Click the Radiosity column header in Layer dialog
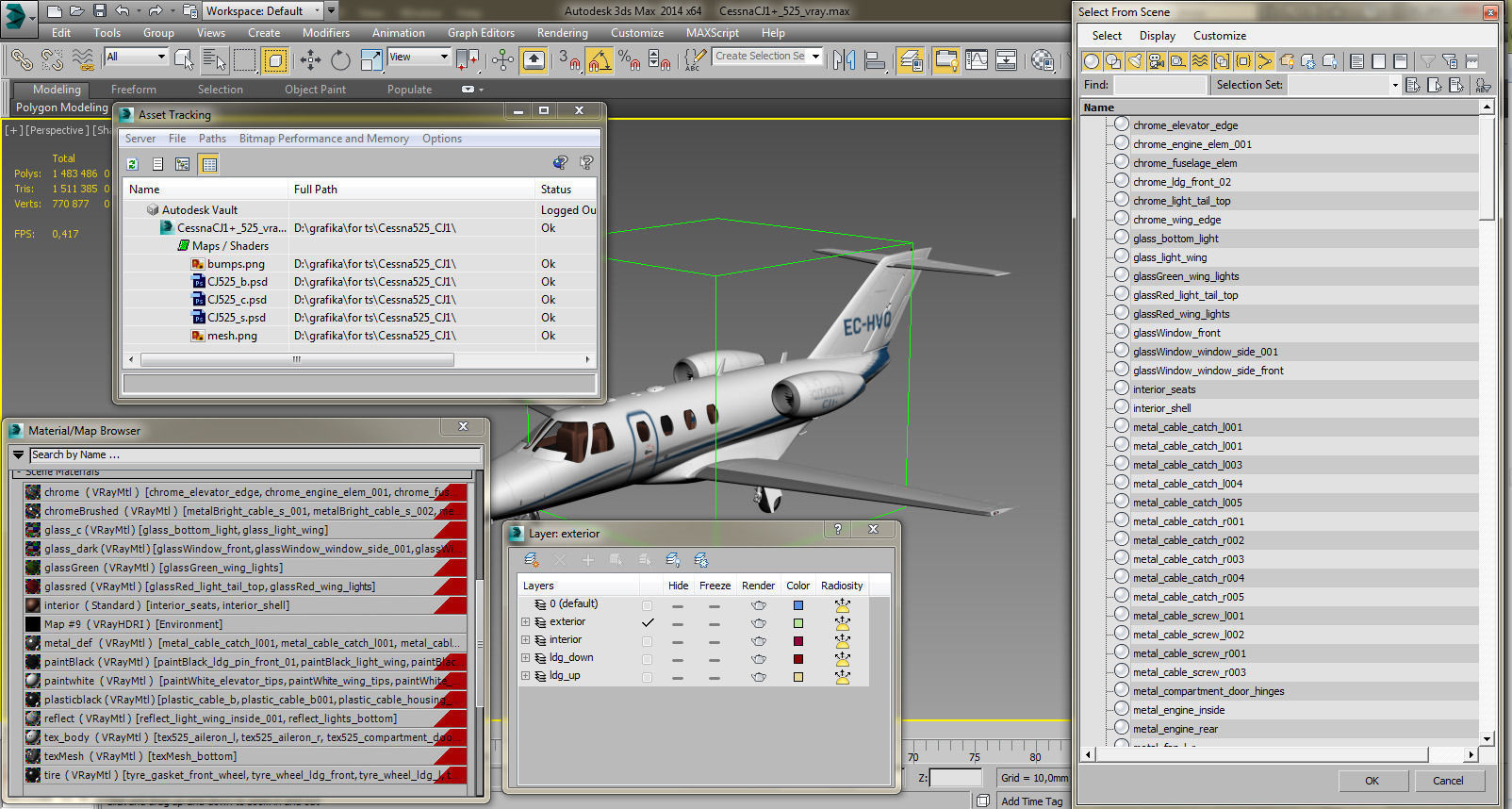Image resolution: width=1512 pixels, height=809 pixels. click(841, 586)
